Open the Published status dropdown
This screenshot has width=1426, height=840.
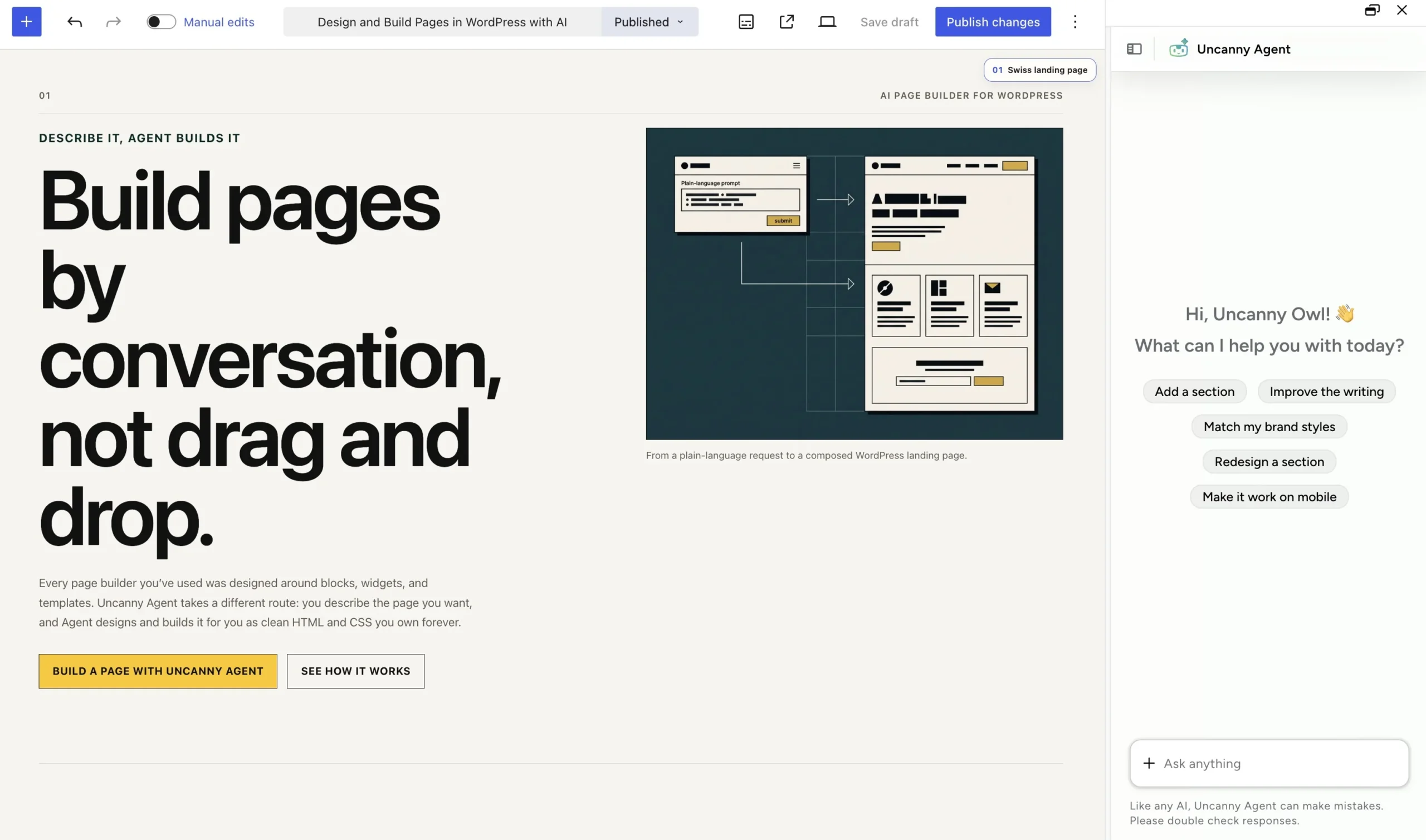pyautogui.click(x=649, y=22)
